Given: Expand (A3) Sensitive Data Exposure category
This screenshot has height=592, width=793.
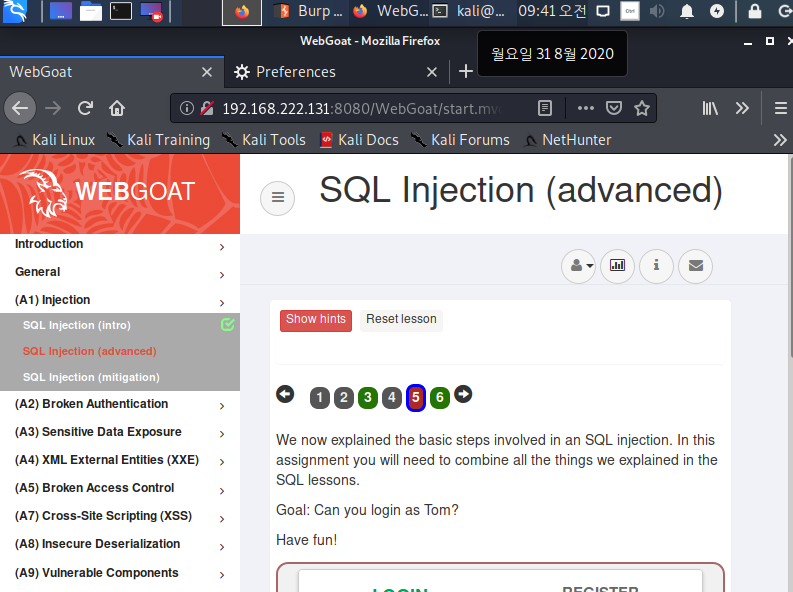Looking at the screenshot, I should 120,432.
